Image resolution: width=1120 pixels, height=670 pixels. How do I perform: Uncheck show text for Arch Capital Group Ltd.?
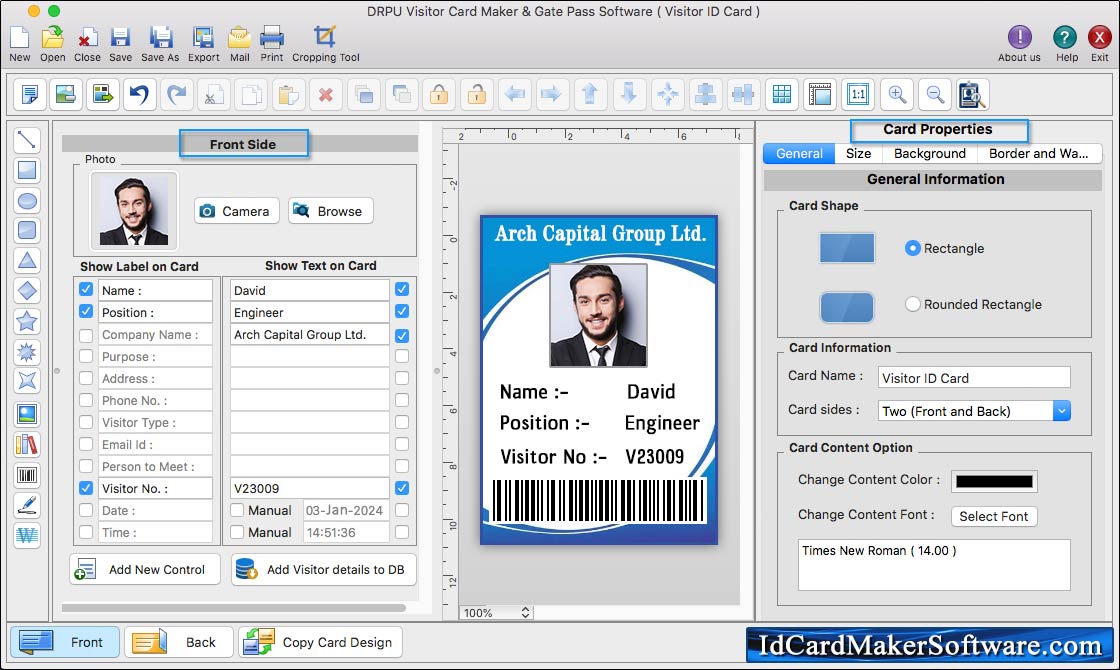(x=402, y=335)
